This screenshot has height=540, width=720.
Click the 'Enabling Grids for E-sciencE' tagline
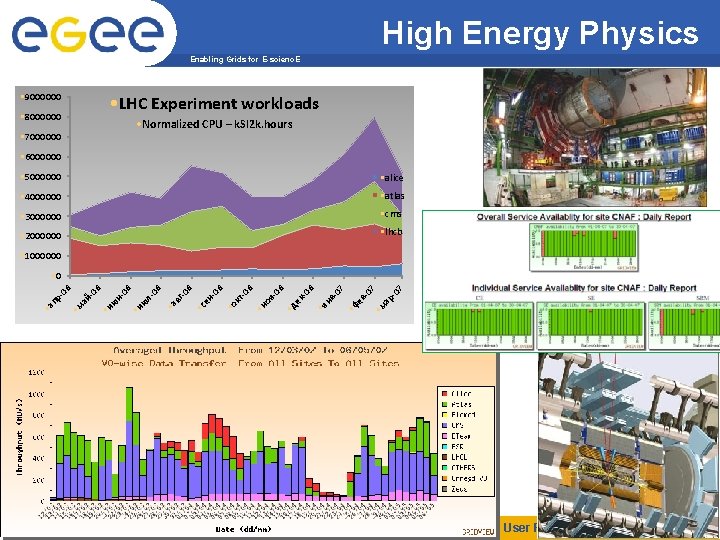click(x=245, y=59)
